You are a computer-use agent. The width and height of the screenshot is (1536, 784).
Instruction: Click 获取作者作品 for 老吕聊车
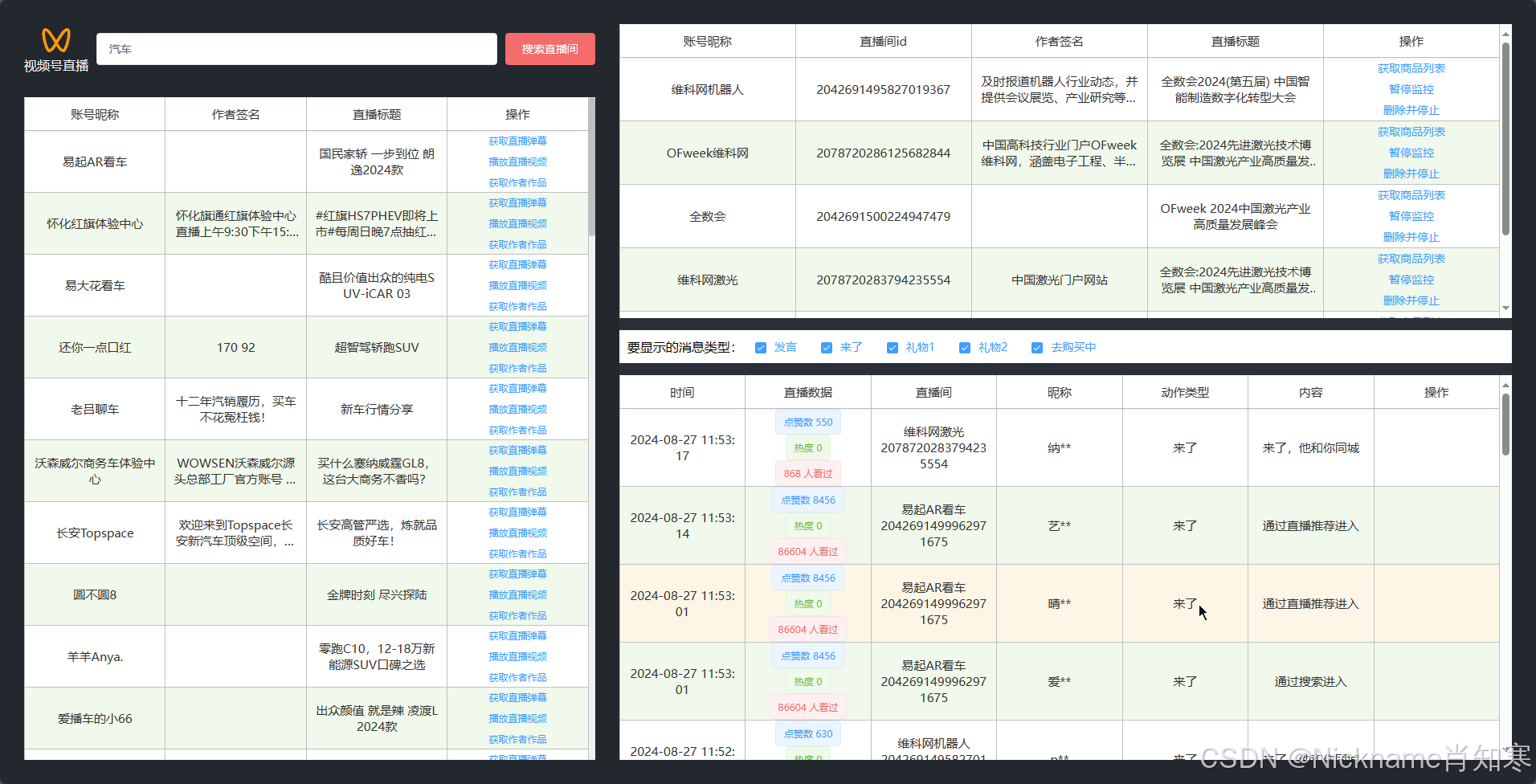pos(517,430)
